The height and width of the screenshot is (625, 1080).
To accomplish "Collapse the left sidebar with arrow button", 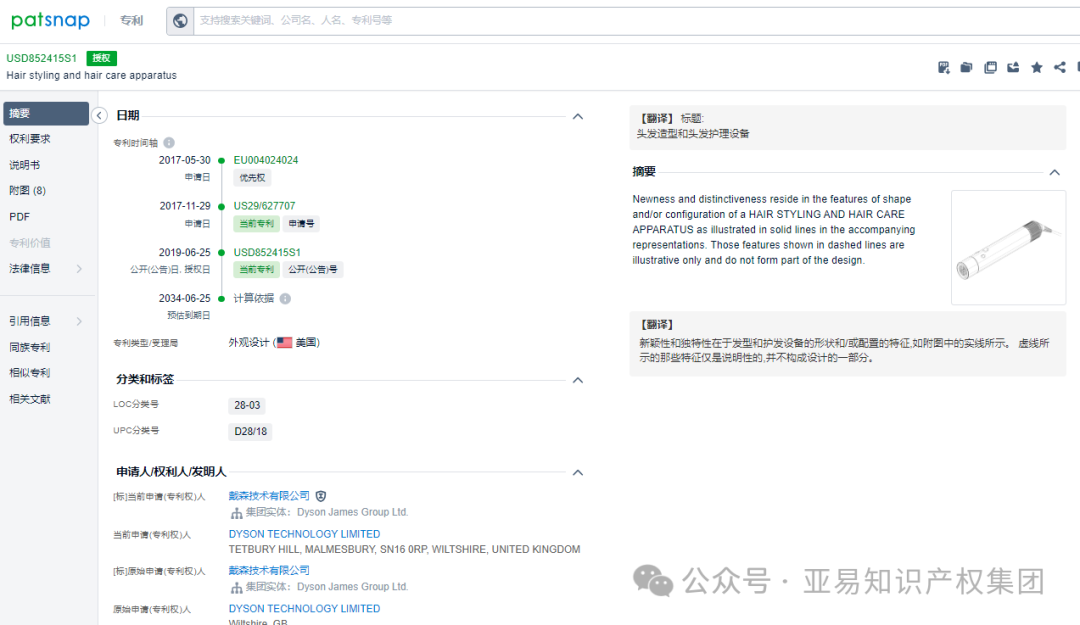I will (99, 115).
